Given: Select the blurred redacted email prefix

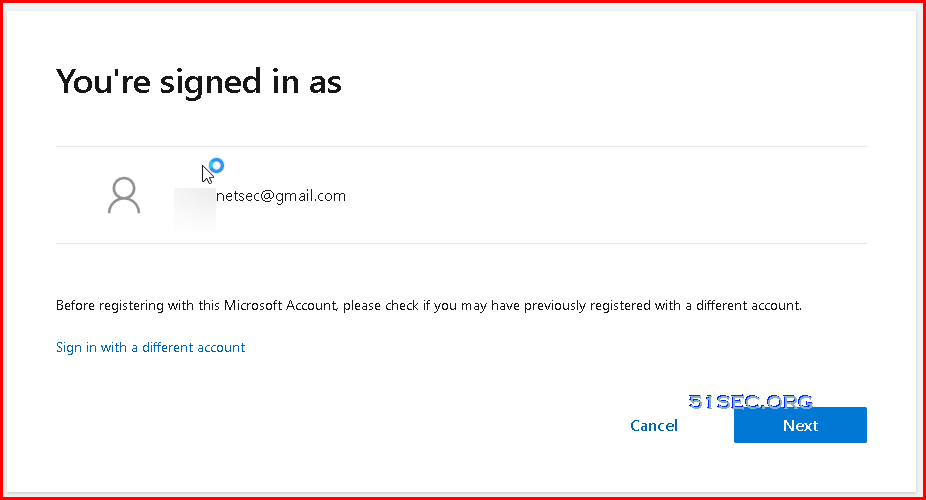Looking at the screenshot, I should tap(195, 209).
